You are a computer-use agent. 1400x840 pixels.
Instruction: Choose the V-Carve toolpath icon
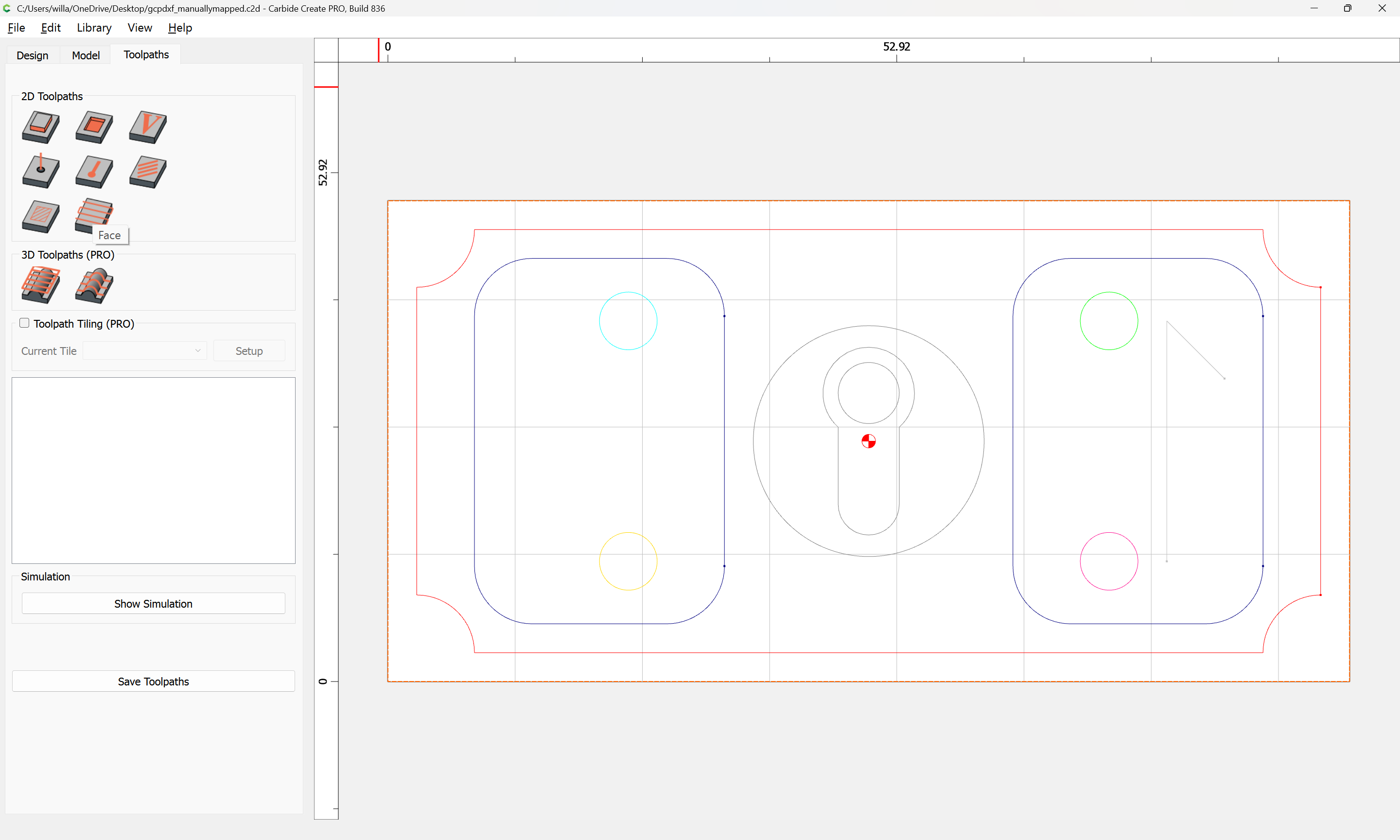148,127
